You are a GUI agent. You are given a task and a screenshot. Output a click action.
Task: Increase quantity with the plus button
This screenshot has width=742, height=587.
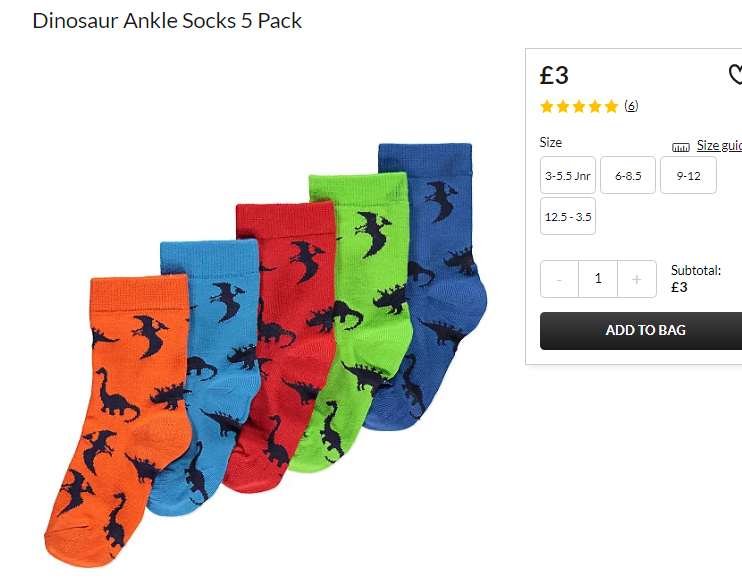point(637,279)
